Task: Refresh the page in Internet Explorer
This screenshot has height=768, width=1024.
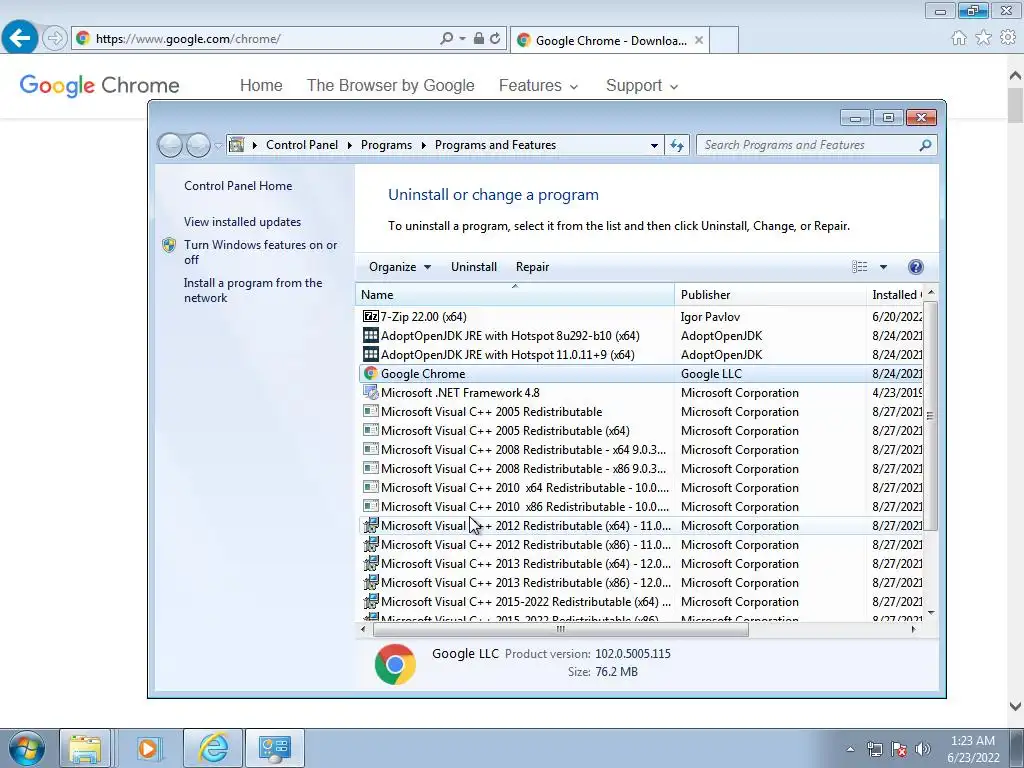Action: coord(495,39)
